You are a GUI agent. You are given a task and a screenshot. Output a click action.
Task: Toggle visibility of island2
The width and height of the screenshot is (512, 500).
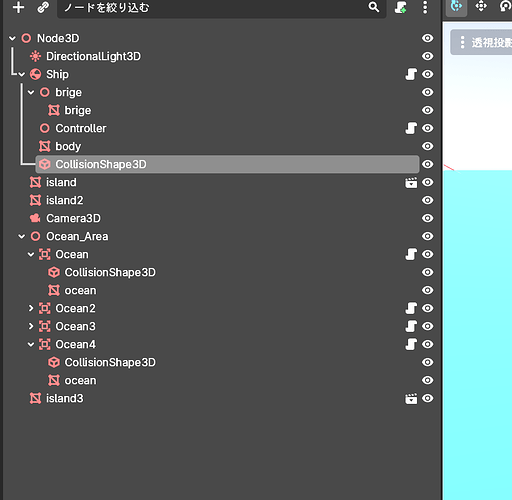427,200
